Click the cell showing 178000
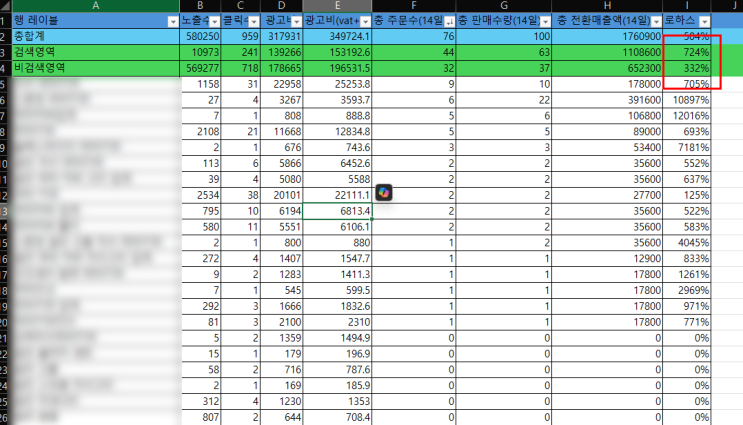The image size is (743, 425). 607,84
